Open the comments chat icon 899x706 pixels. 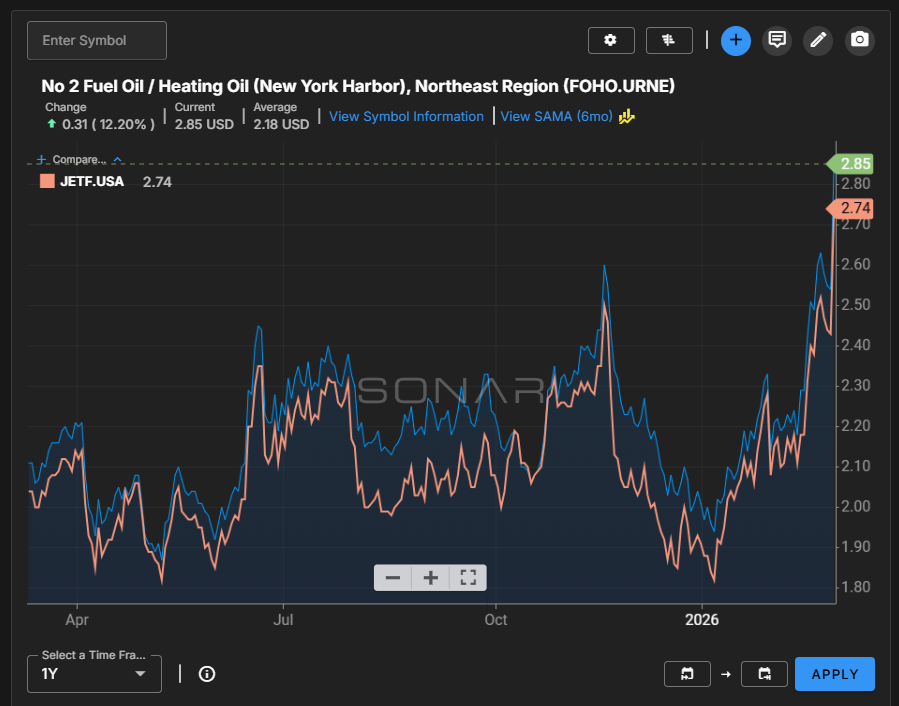(777, 41)
